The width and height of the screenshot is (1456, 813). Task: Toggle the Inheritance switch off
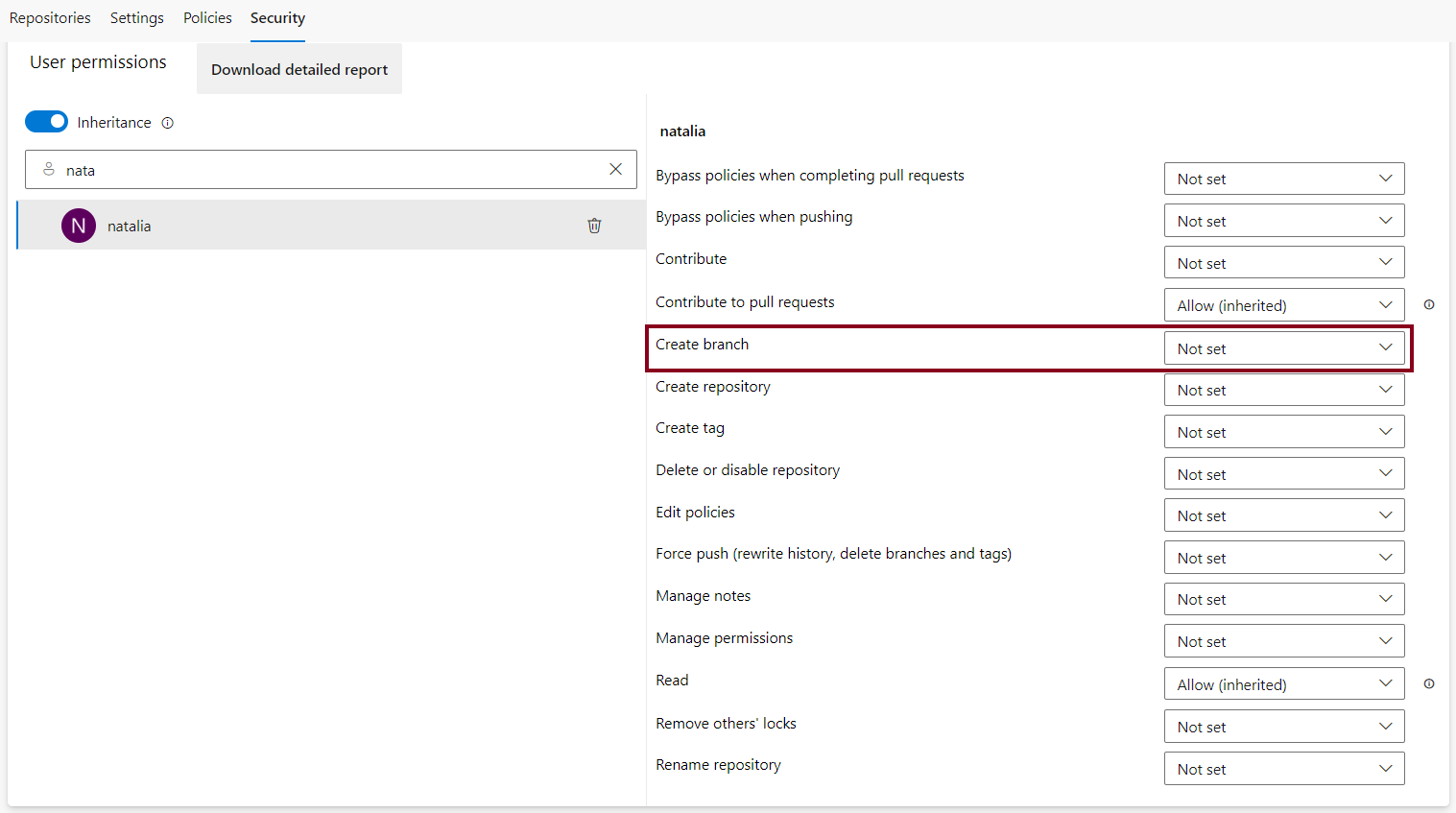46,122
